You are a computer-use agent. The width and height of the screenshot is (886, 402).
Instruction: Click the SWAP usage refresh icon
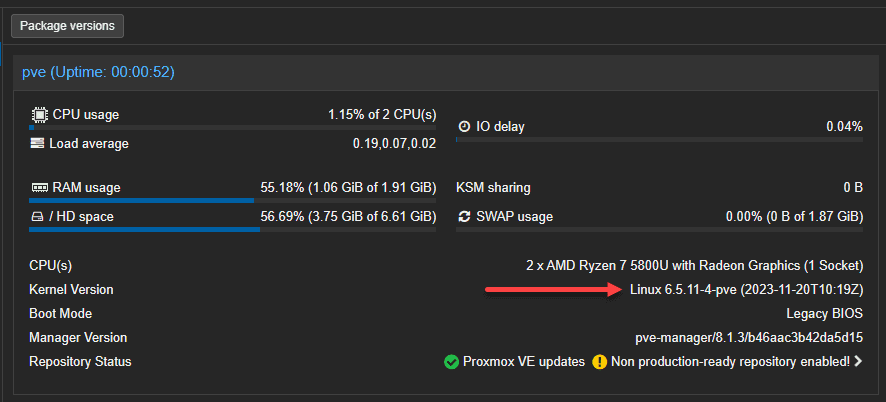(x=464, y=216)
